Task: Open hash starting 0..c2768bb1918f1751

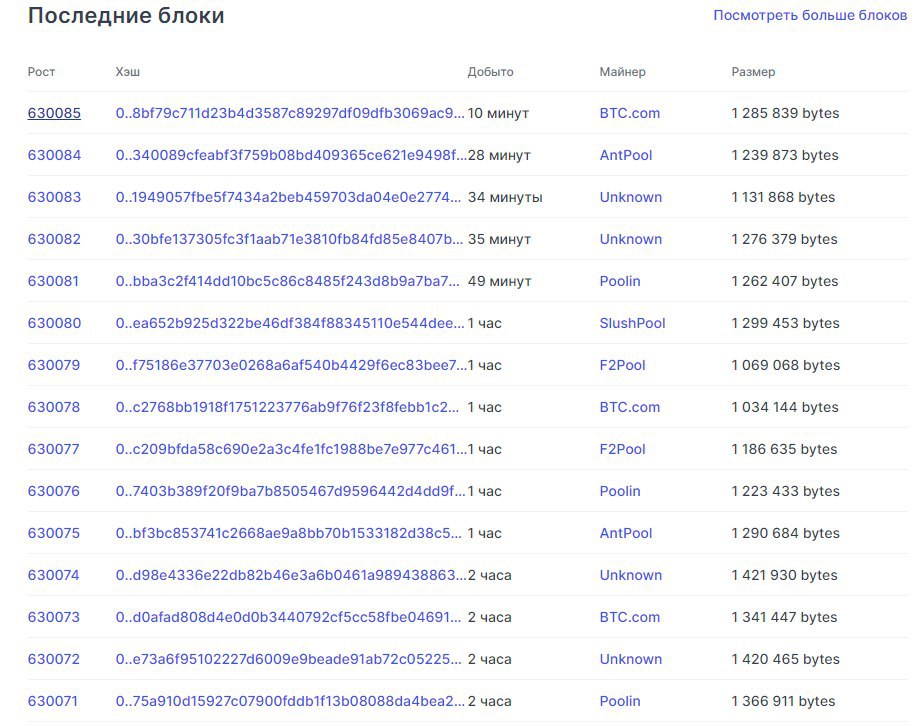Action: (287, 407)
